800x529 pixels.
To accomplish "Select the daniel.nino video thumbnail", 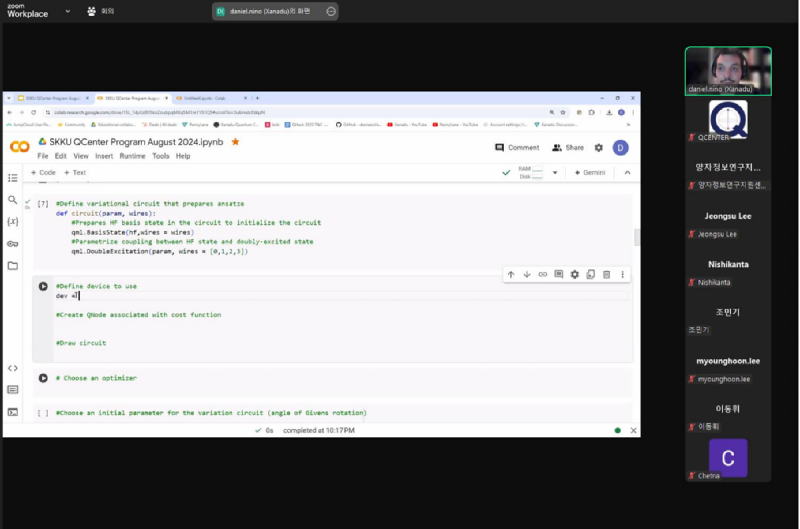I will tap(728, 70).
